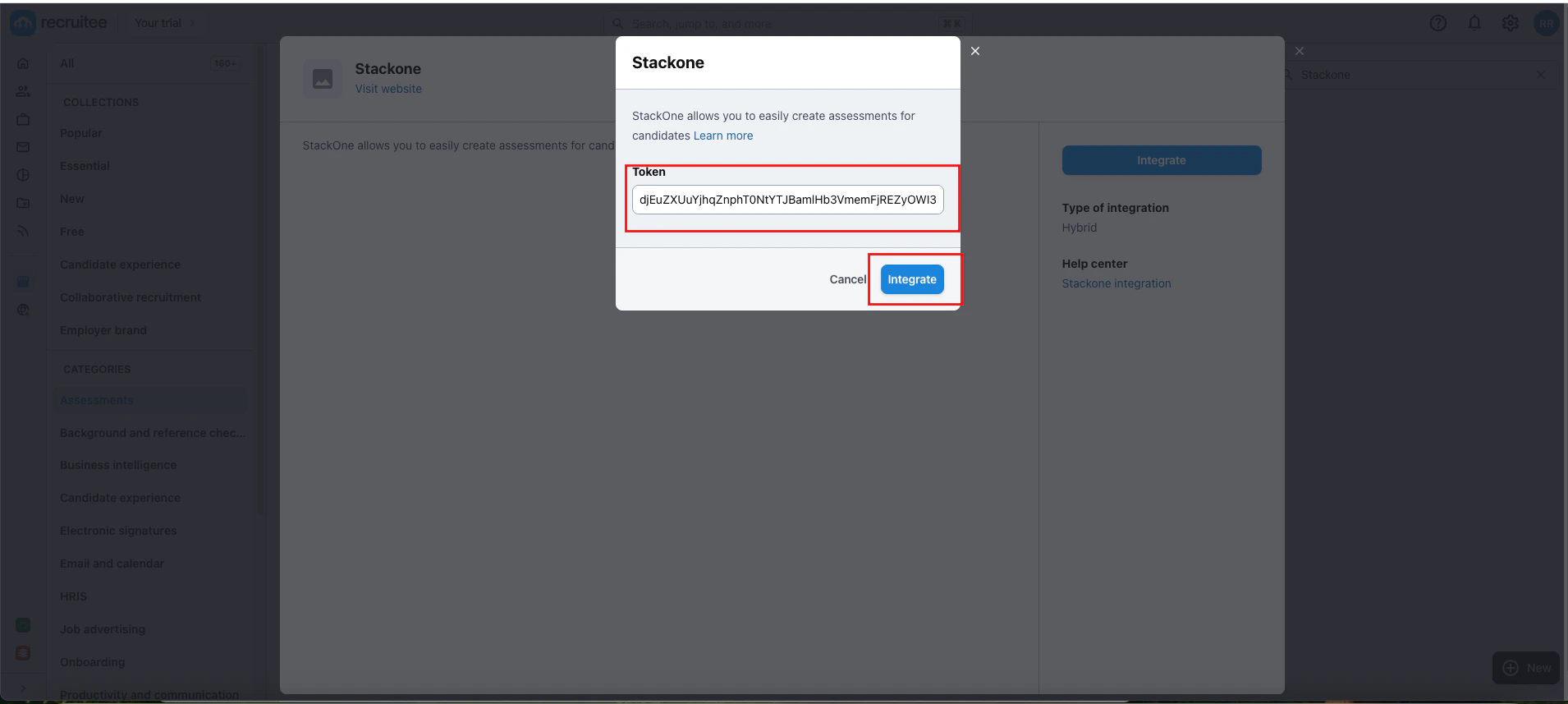Click the 160+ count badge
This screenshot has height=704, width=1568.
[x=225, y=63]
